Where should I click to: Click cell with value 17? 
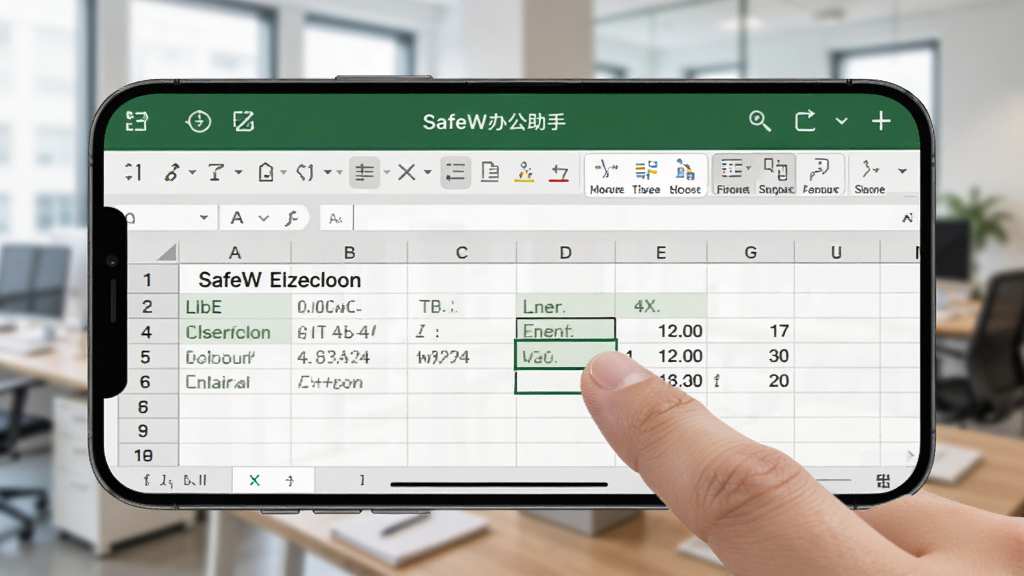pos(750,331)
